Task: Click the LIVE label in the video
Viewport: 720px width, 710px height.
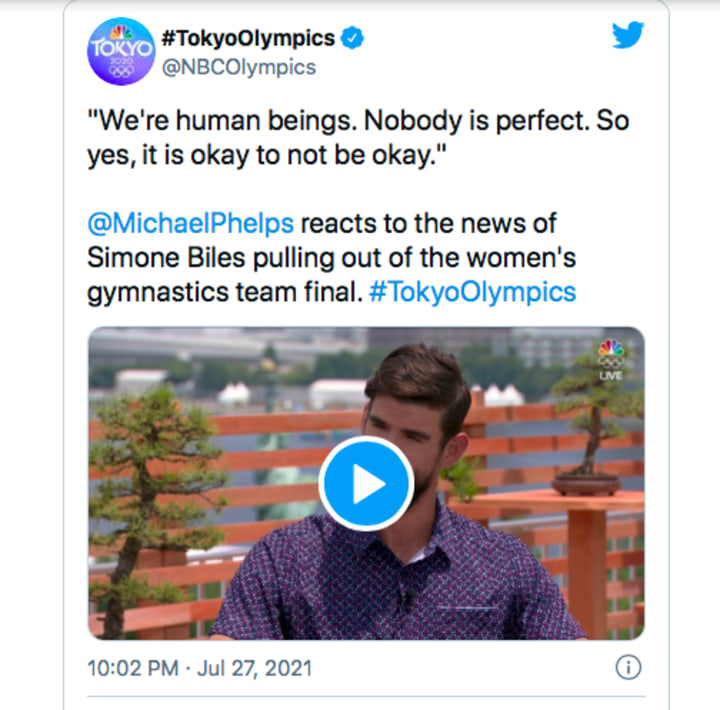Action: (610, 375)
